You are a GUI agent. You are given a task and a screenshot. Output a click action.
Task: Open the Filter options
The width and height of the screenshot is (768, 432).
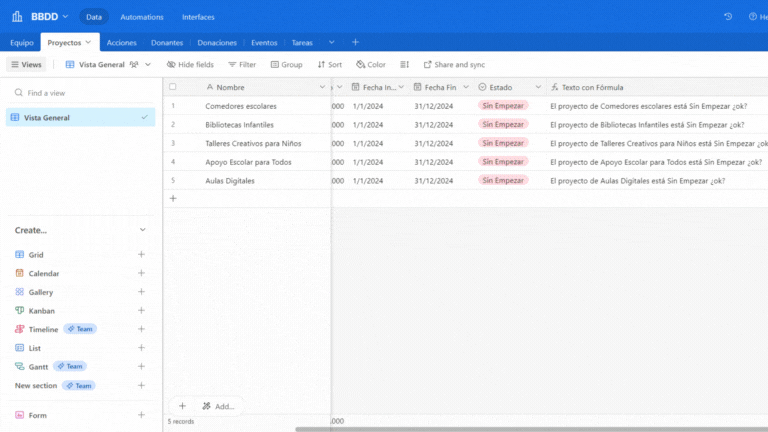point(242,65)
